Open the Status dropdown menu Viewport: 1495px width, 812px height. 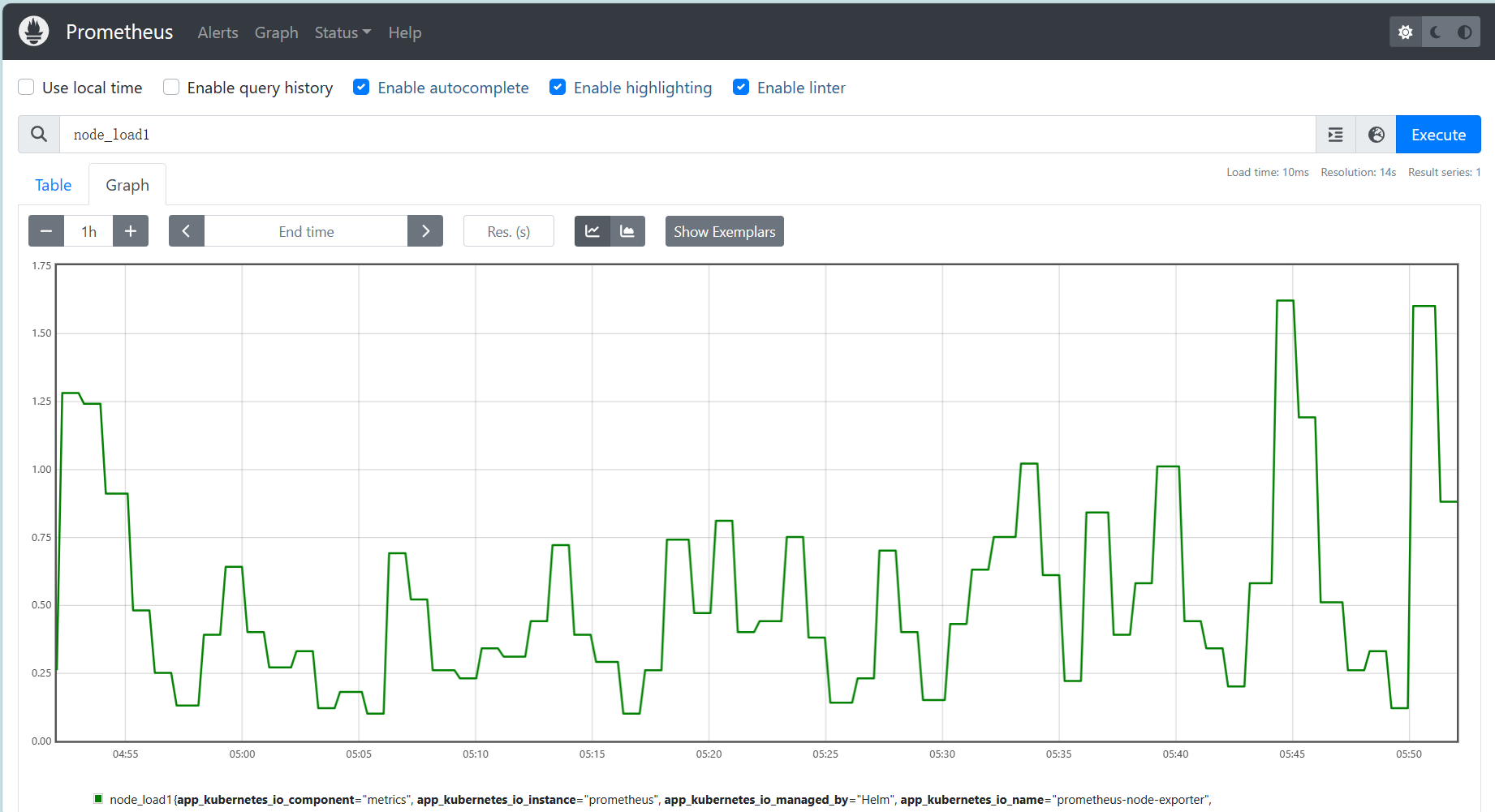pos(343,32)
